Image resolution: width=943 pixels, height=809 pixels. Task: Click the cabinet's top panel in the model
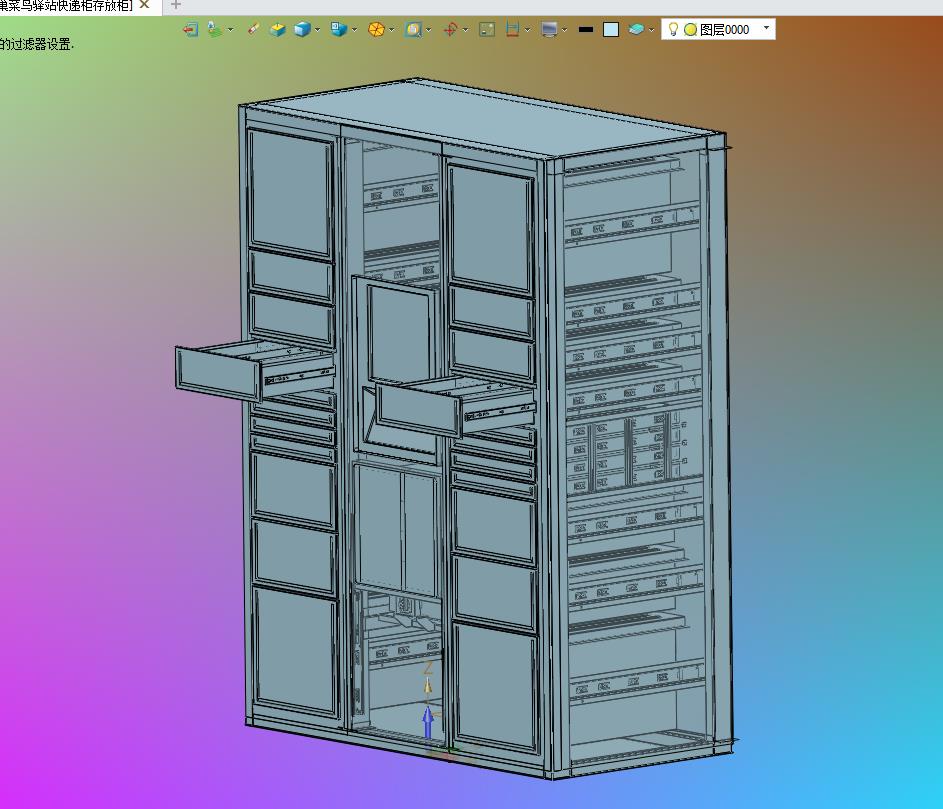[x=481, y=117]
